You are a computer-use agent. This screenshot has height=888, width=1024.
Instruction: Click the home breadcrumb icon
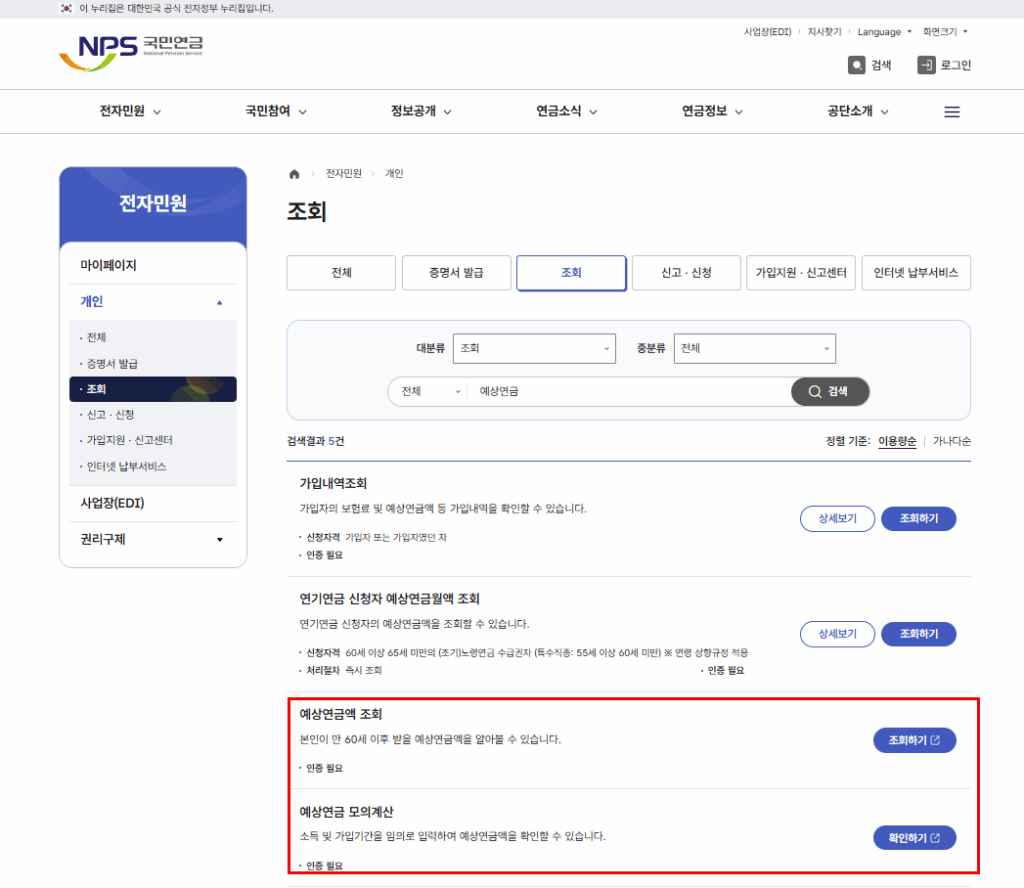click(294, 173)
